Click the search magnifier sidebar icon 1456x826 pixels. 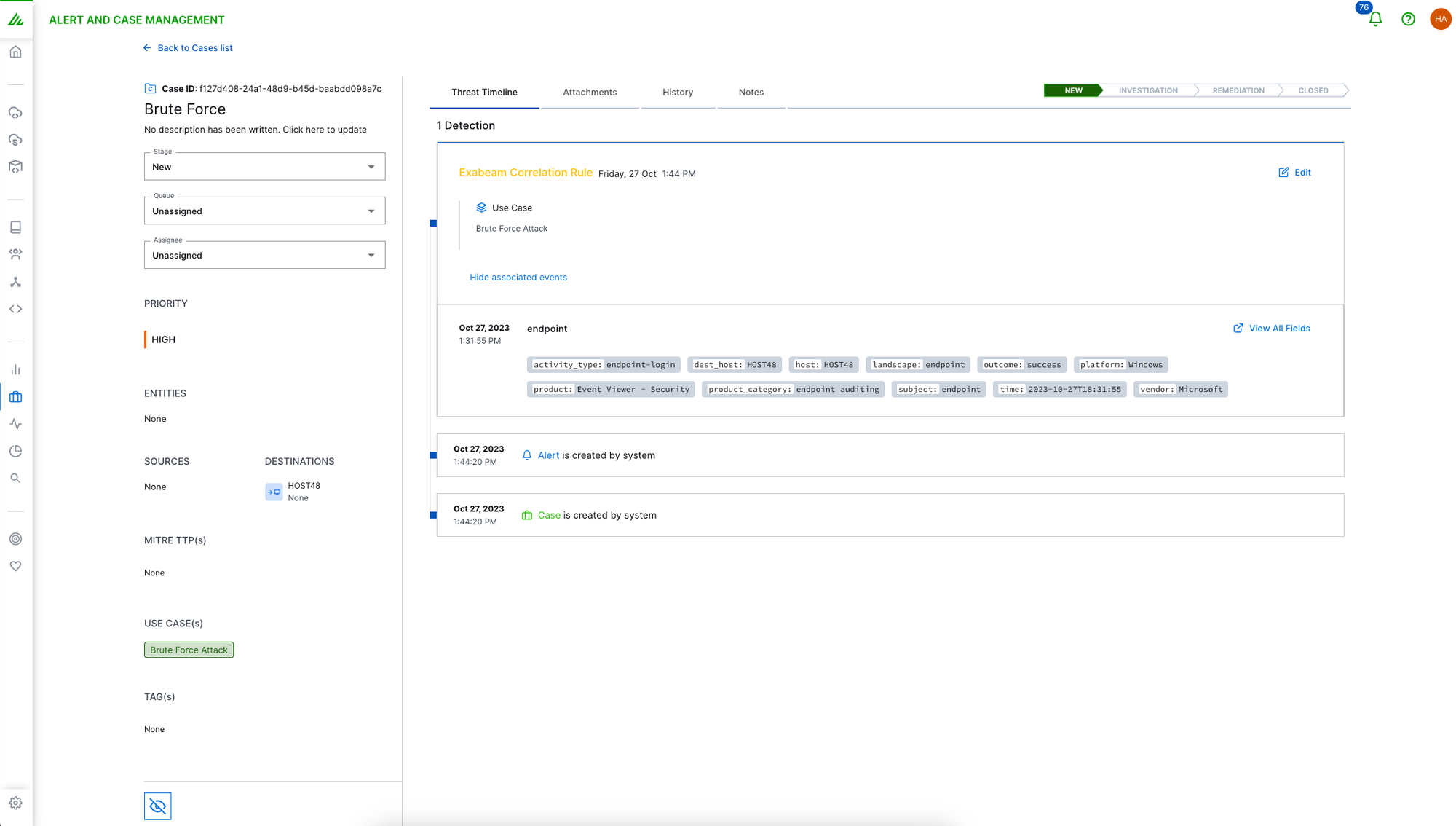(x=16, y=479)
